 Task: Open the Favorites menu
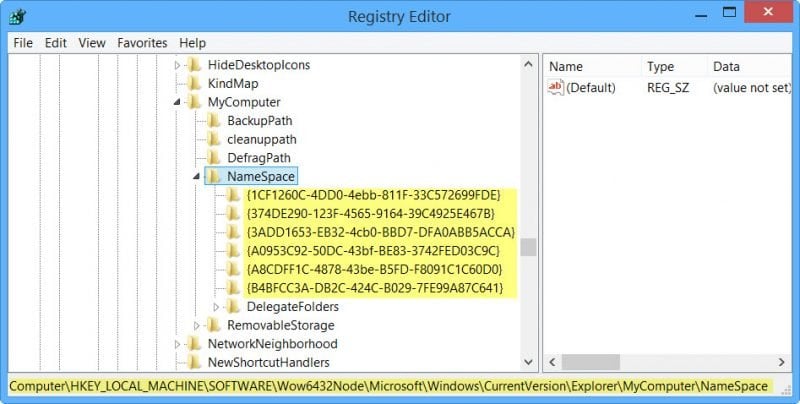click(142, 43)
